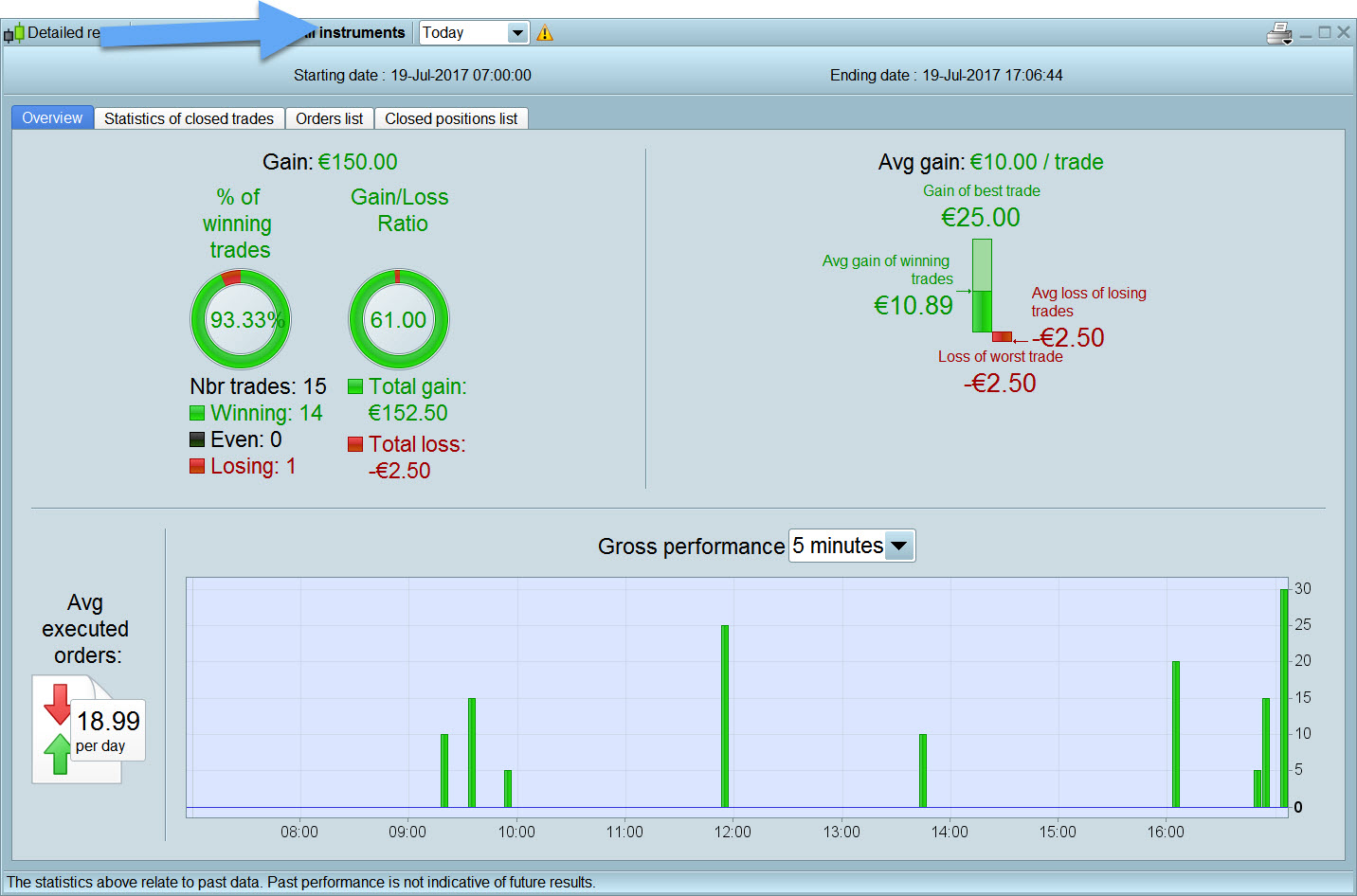
Task: Click the tallest chart bar reaching 30
Action: [x=1284, y=698]
